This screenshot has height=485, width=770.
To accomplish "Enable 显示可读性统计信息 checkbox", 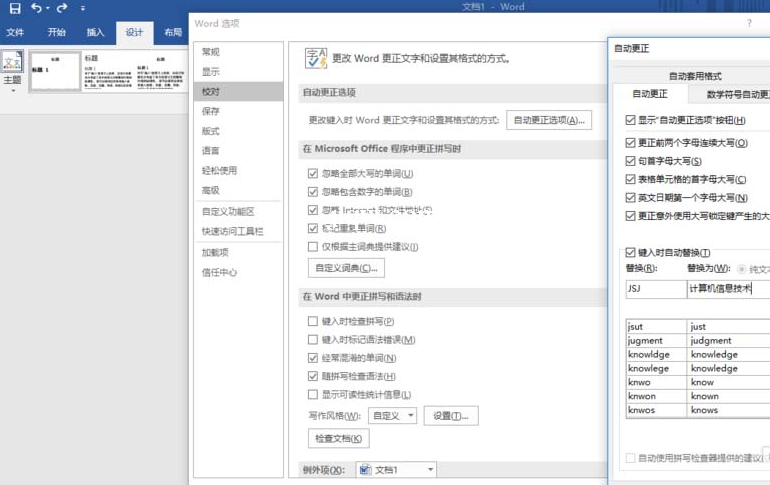I will point(313,394).
